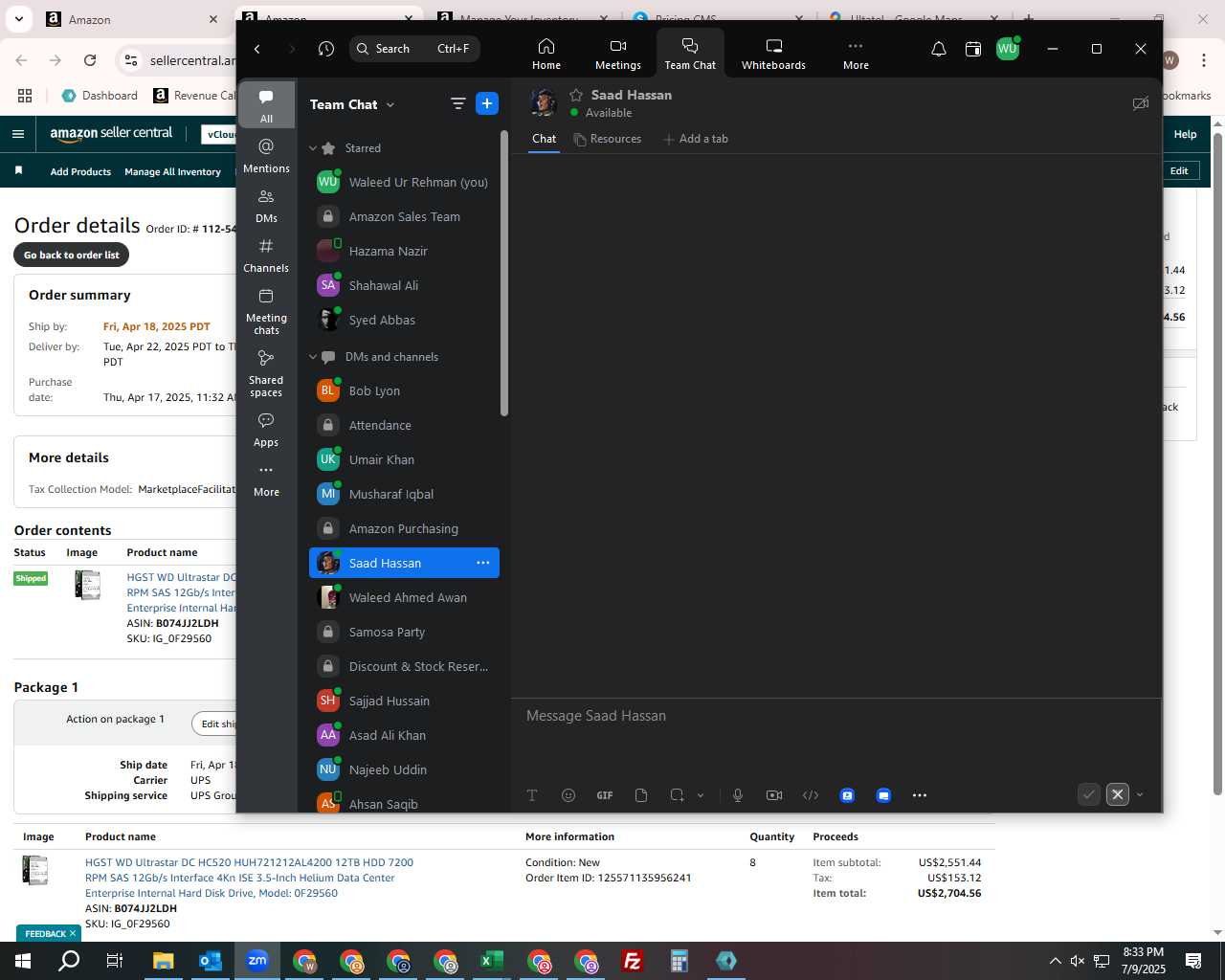Screen dimensions: 1225x980
Task: Open the Resources tab in the chat
Action: click(x=608, y=139)
